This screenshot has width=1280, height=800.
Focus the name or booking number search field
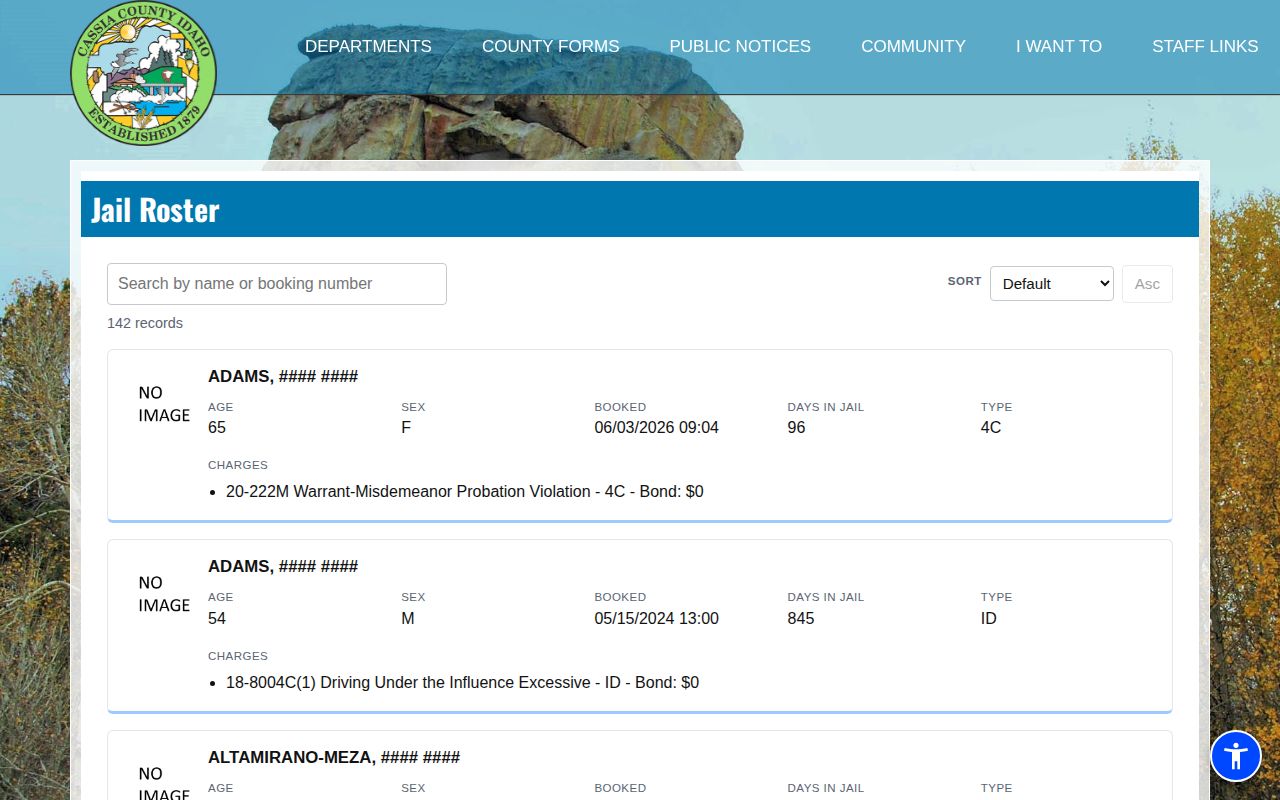(277, 284)
